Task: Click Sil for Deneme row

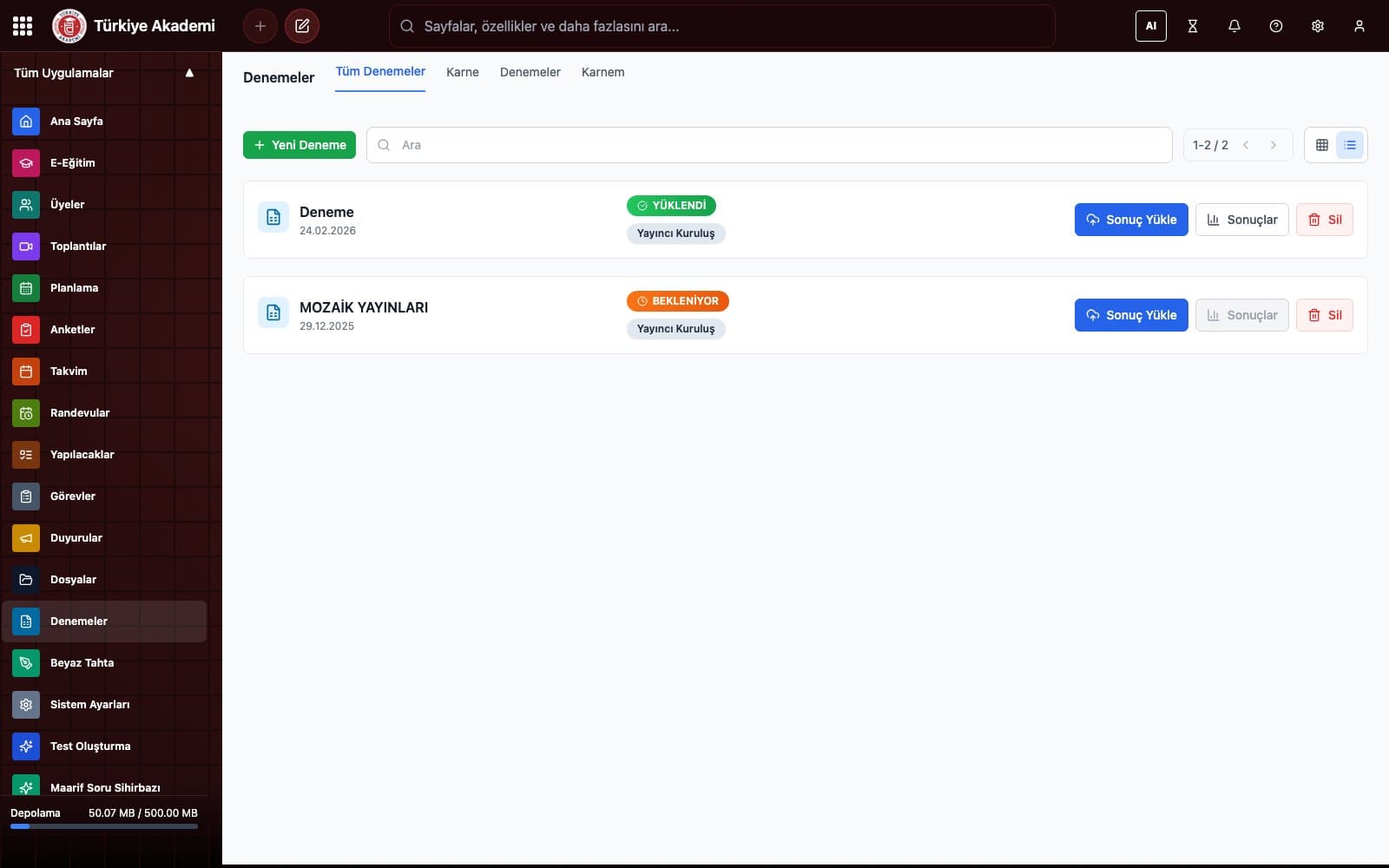Action: coord(1325,220)
